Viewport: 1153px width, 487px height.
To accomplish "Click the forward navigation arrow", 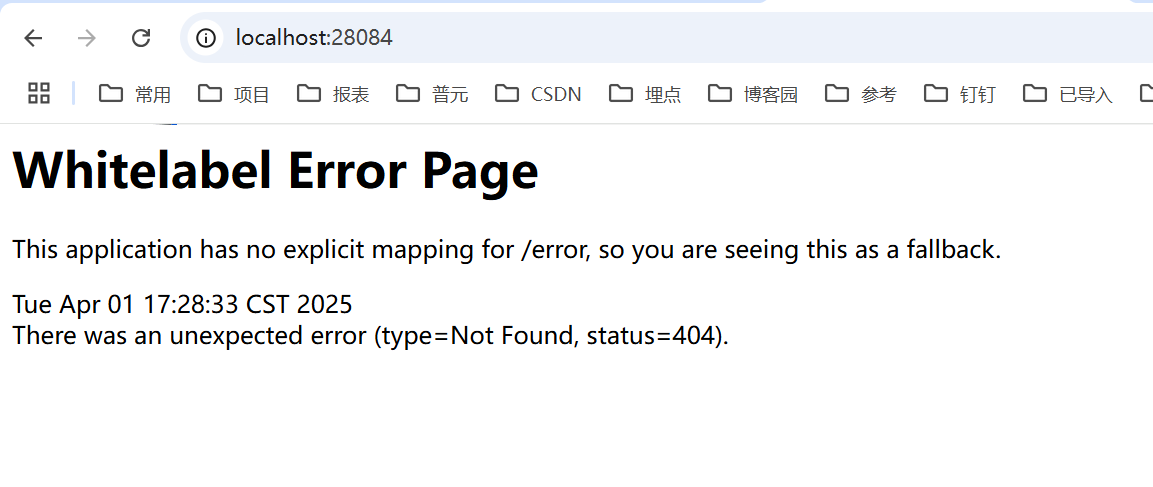I will point(88,38).
